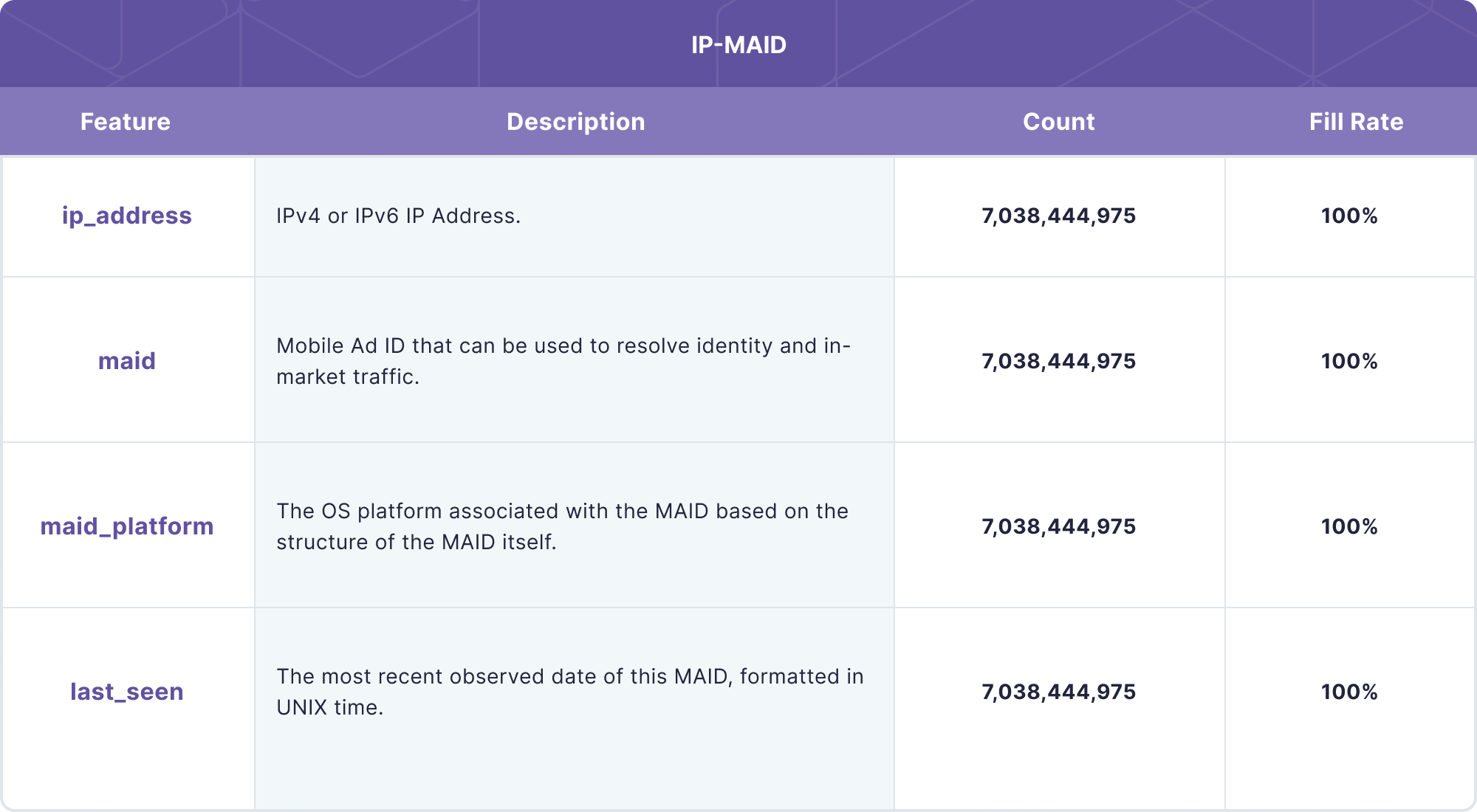Select the UNIX time description for last_seen
This screenshot has width=1477, height=812.
click(x=570, y=692)
